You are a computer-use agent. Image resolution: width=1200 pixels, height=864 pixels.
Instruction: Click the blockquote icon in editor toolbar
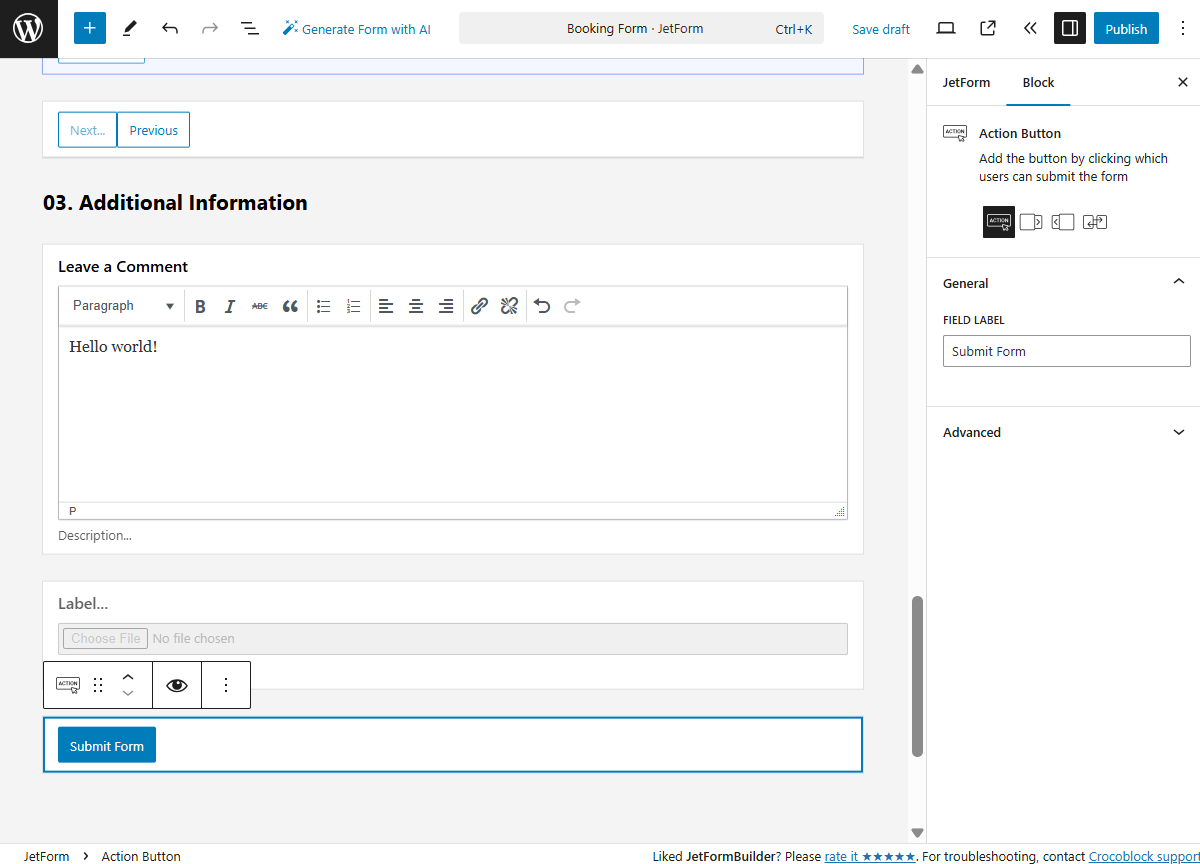pos(290,306)
